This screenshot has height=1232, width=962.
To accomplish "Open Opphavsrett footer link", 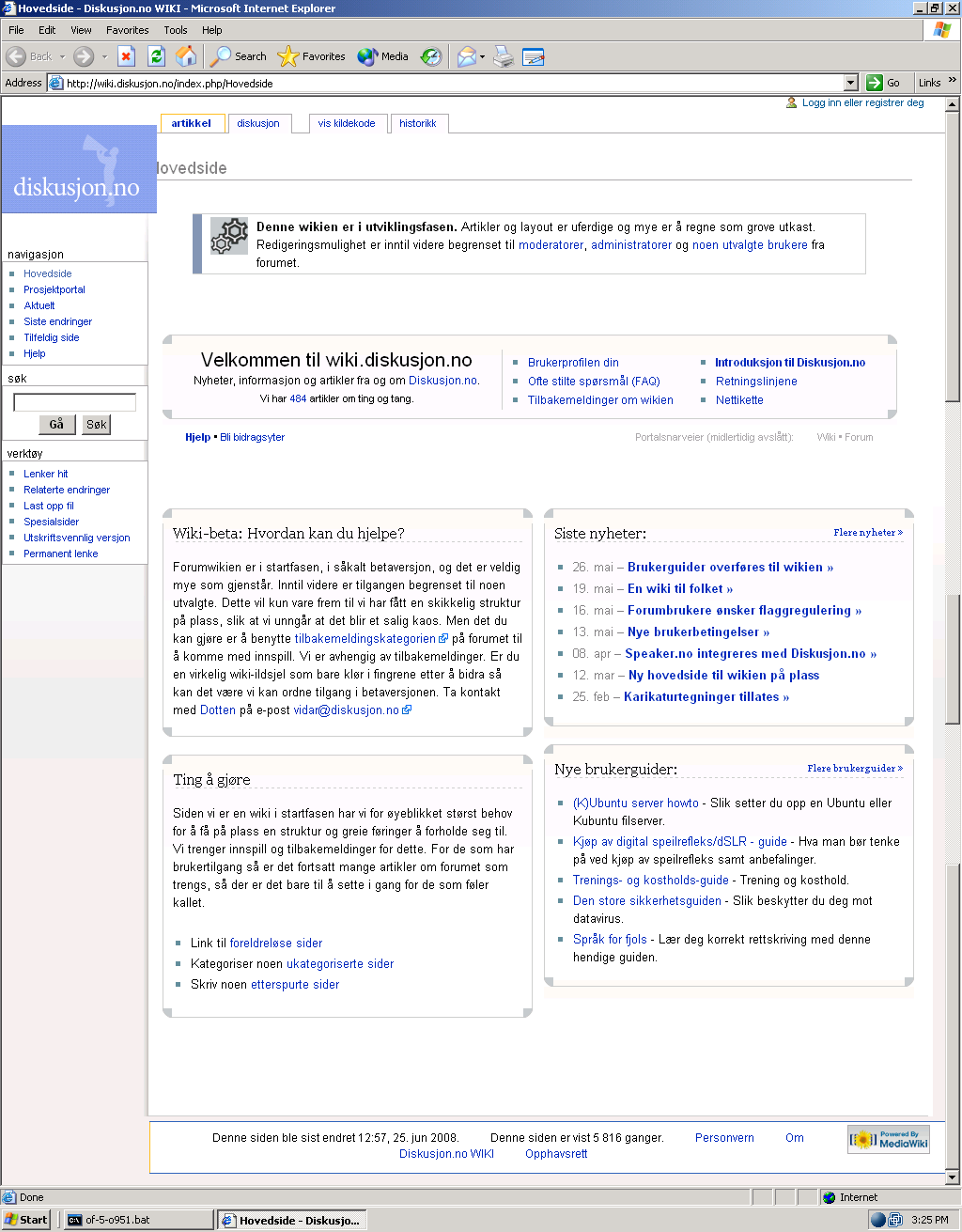I will coord(556,1153).
